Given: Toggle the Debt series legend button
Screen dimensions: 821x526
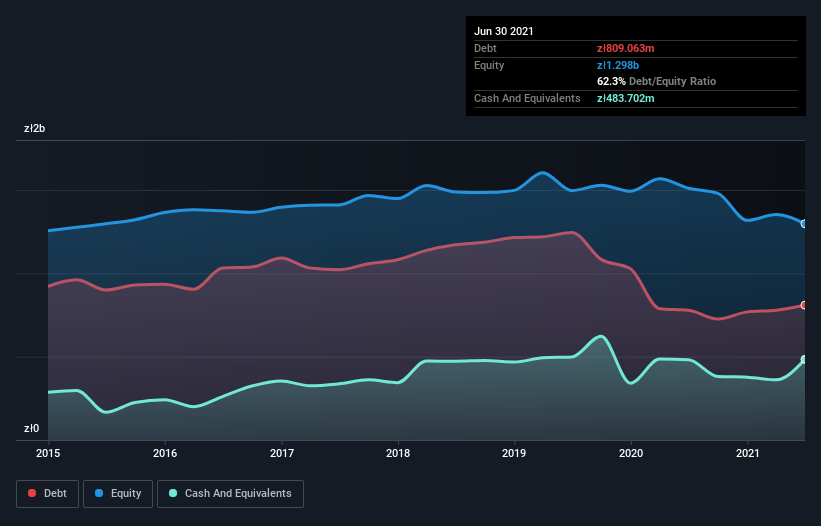Looking at the screenshot, I should coord(47,494).
